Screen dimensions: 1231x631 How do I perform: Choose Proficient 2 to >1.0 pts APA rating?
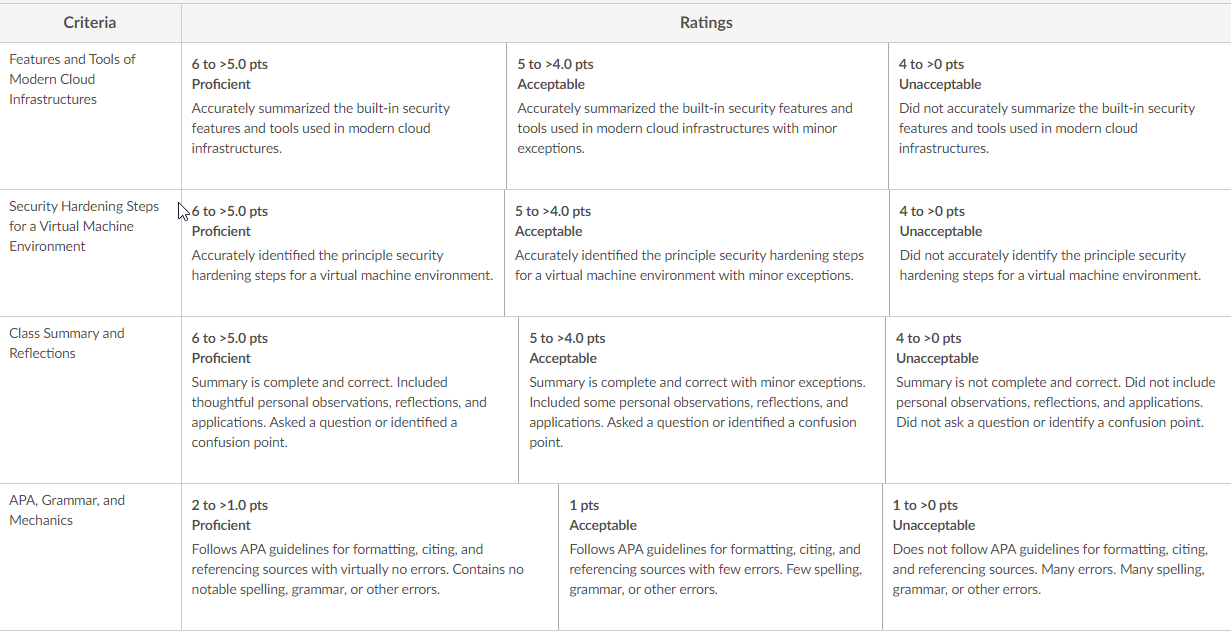370,556
